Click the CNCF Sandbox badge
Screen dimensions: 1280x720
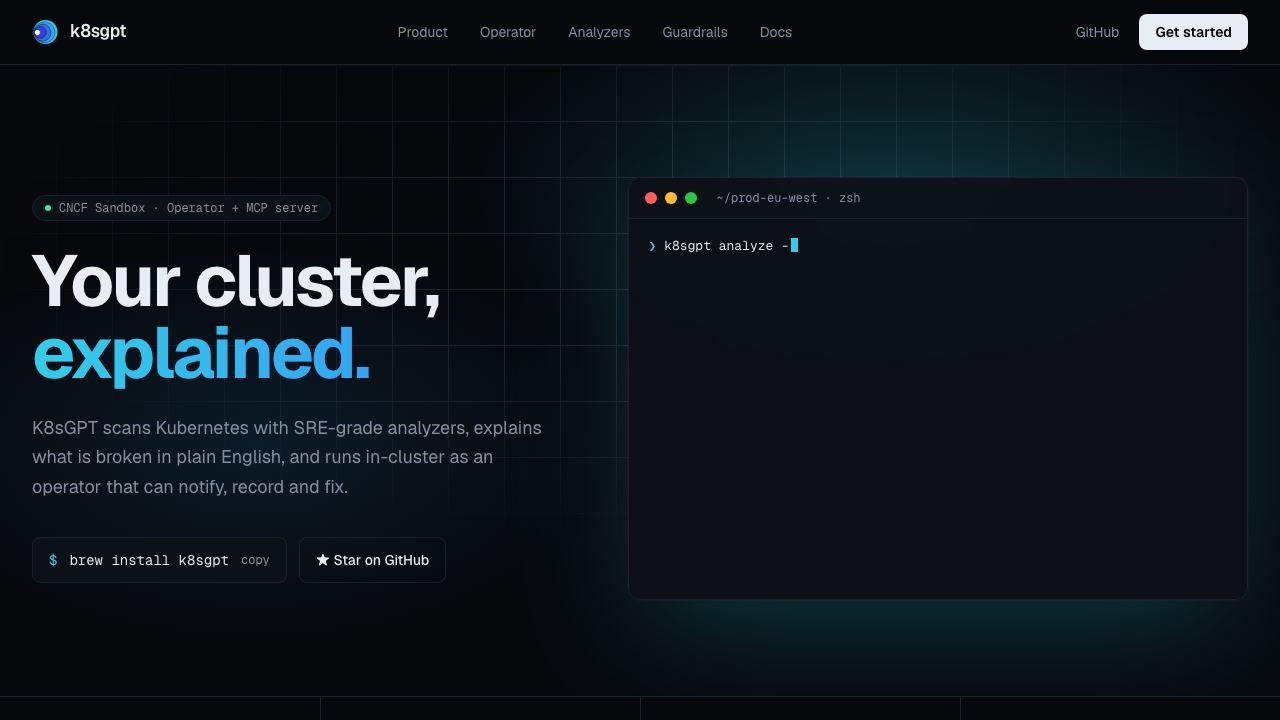[181, 208]
